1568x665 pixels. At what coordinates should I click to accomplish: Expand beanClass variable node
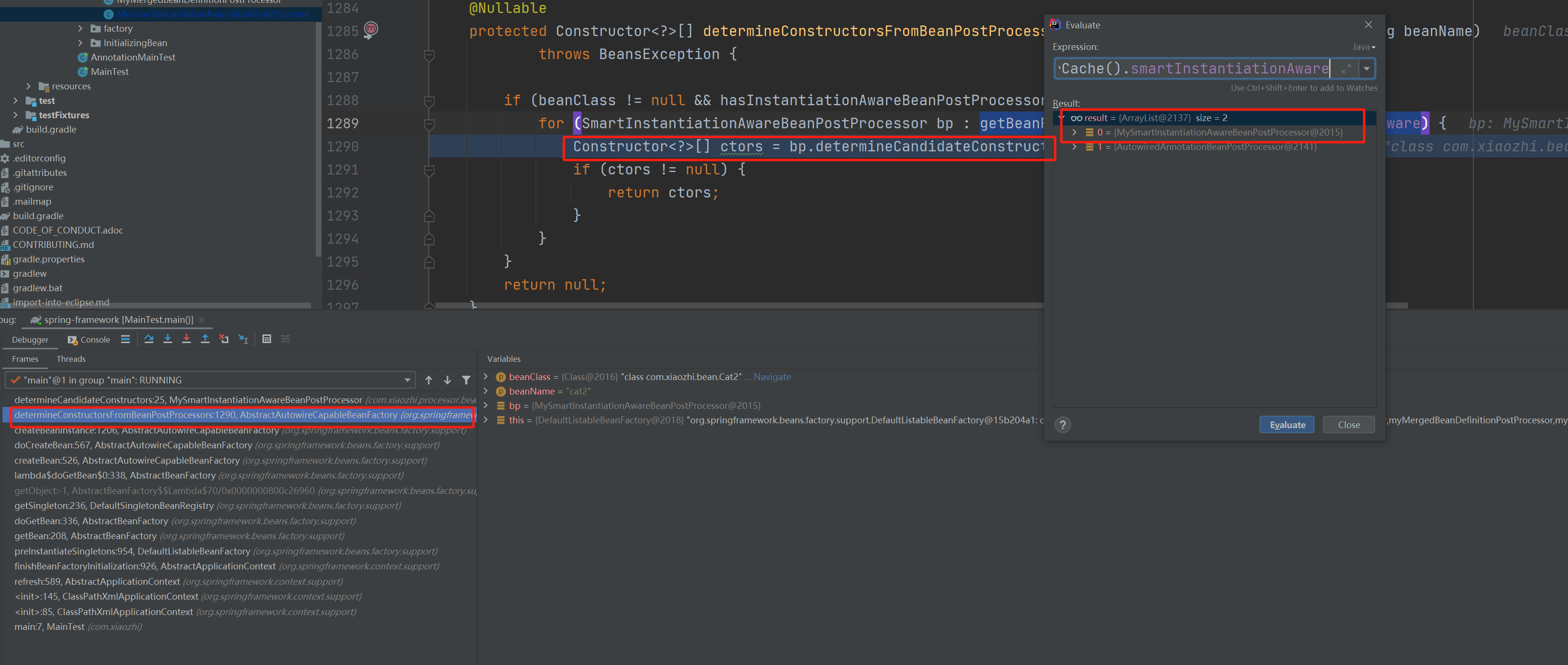[x=486, y=377]
